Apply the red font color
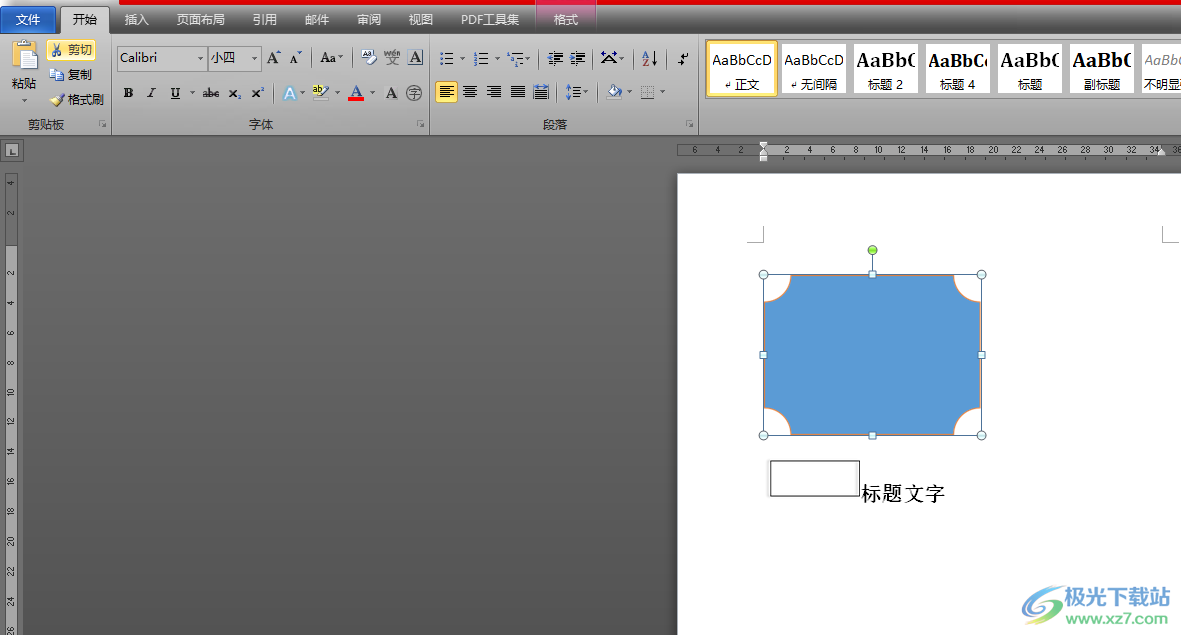 coord(356,93)
